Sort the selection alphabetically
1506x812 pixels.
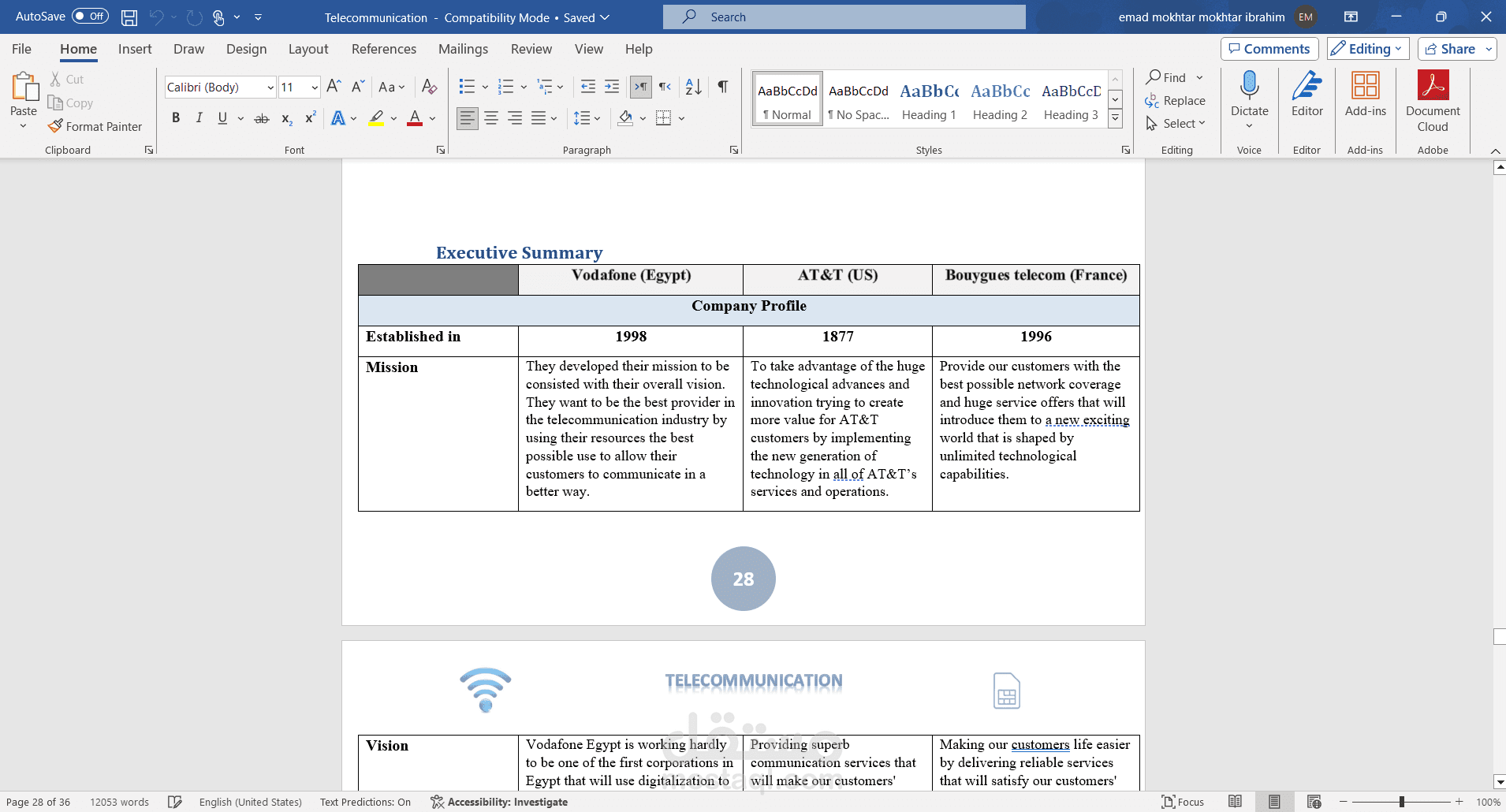pos(694,87)
